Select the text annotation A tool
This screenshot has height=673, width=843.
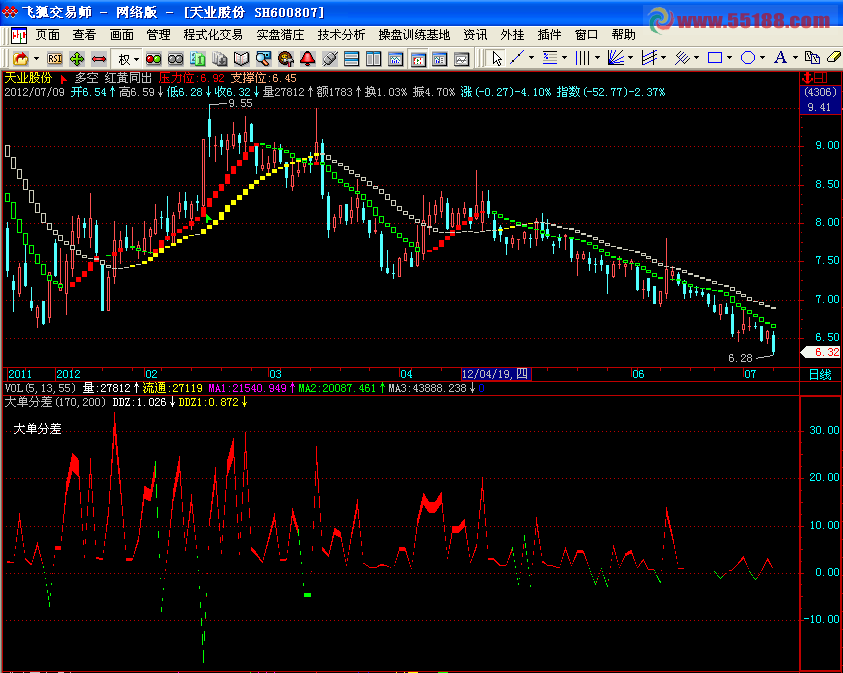click(x=781, y=58)
